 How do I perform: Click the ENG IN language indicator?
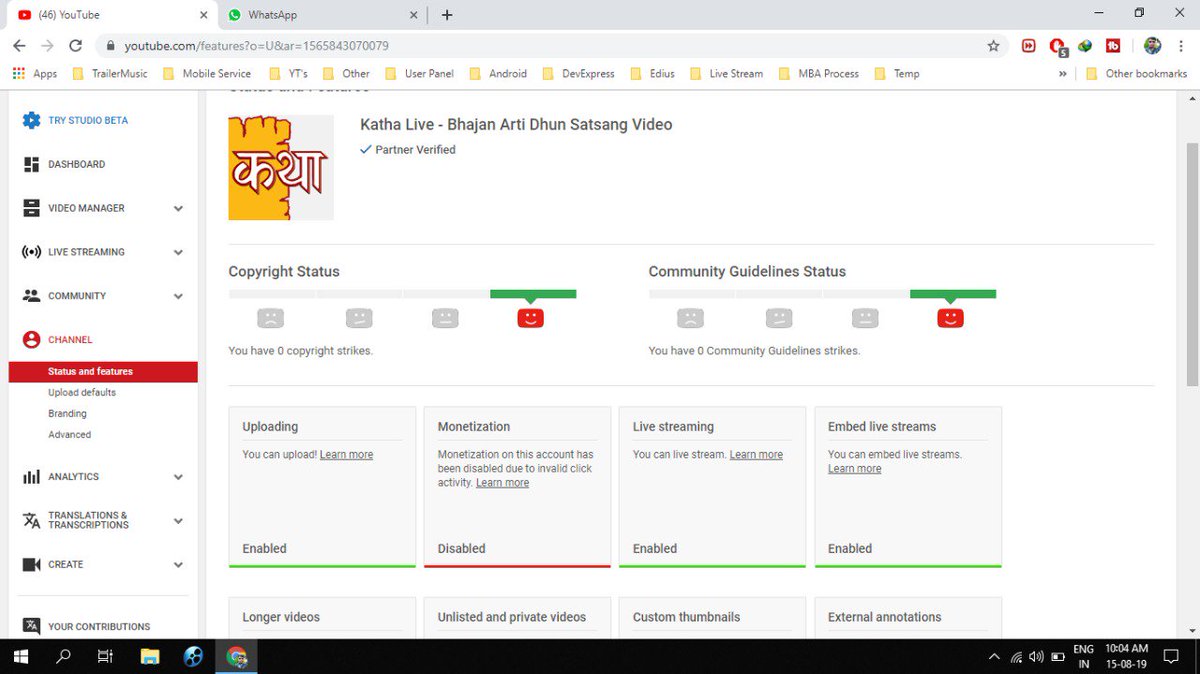(1083, 657)
